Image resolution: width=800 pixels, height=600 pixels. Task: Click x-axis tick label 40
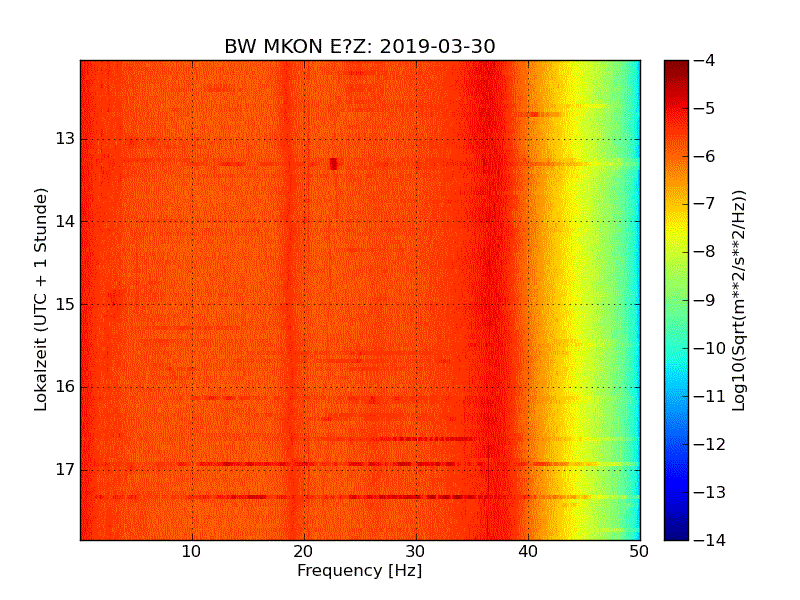point(528,552)
